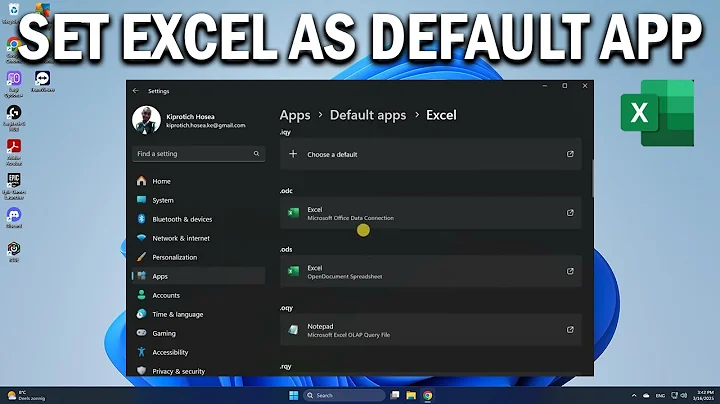The width and height of the screenshot is (720, 404).
Task: Show hidden system tray icons
Action: [x=634, y=395]
